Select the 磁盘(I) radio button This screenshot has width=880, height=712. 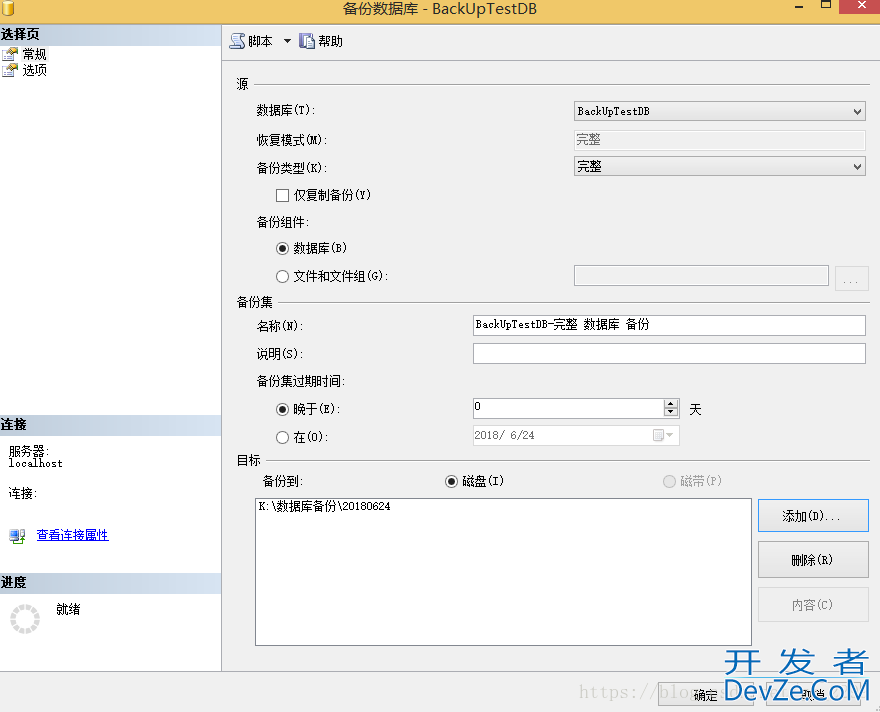click(451, 481)
